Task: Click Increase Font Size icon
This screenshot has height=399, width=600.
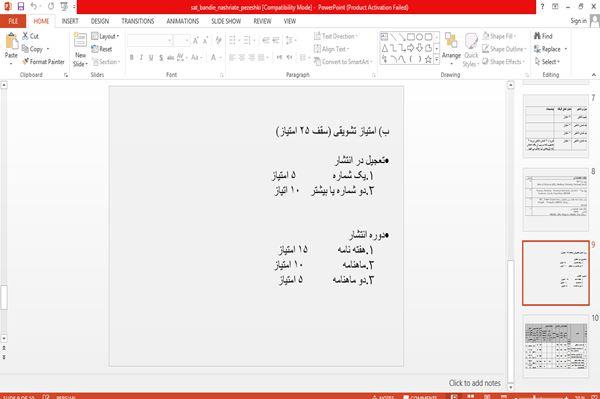Action: [196, 40]
